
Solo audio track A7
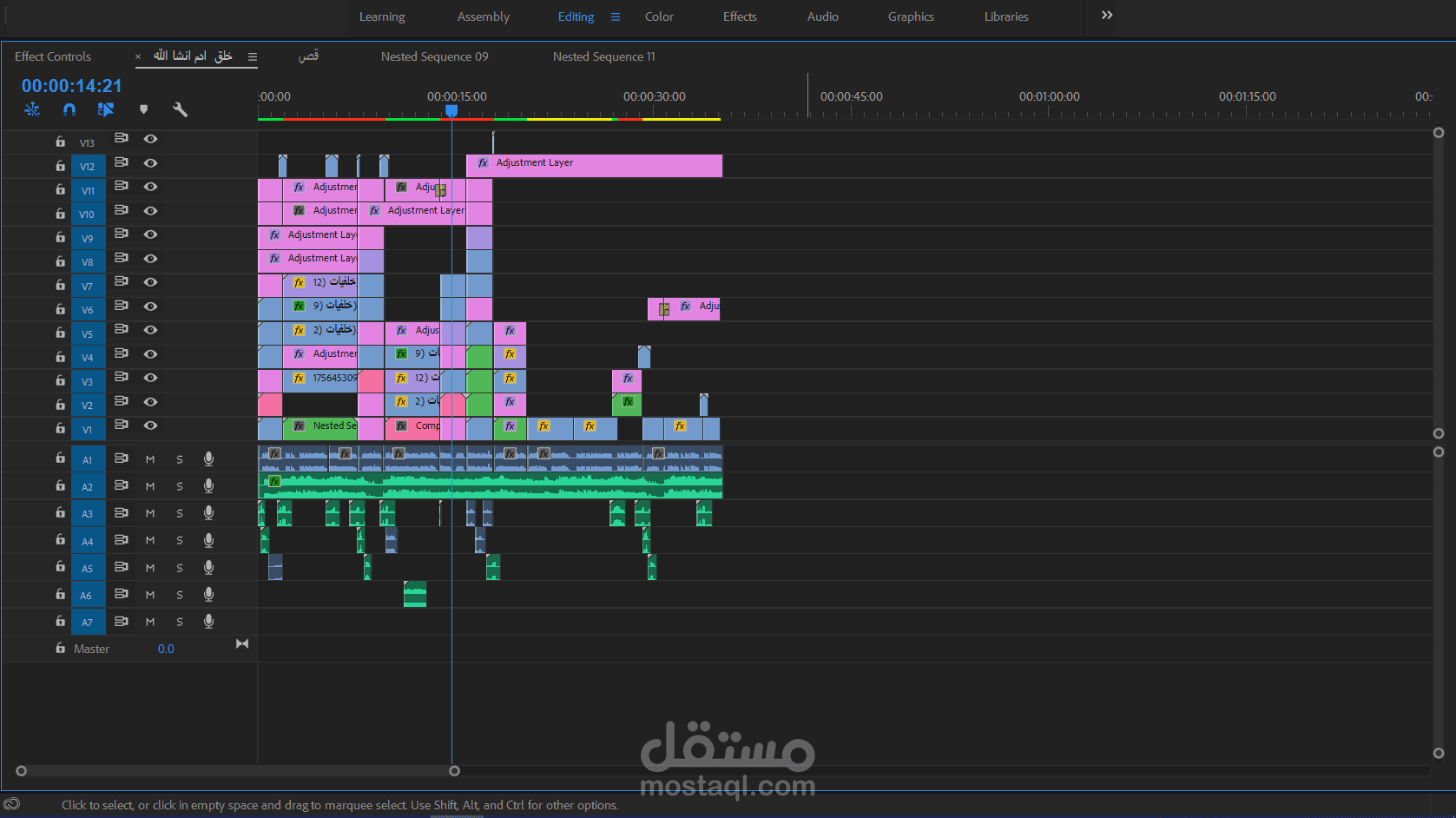(x=180, y=622)
